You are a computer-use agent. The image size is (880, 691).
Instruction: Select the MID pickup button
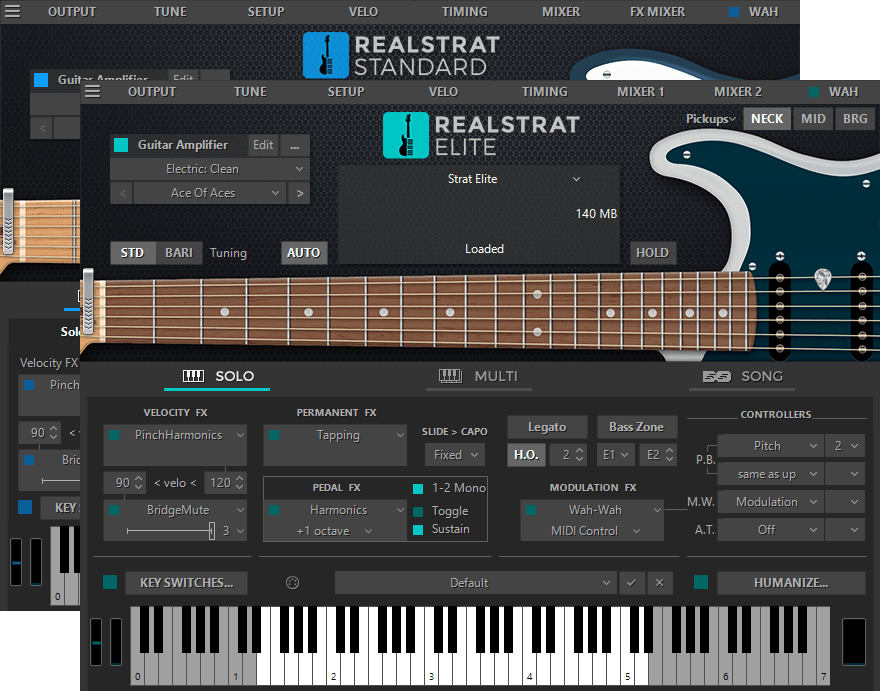point(813,118)
